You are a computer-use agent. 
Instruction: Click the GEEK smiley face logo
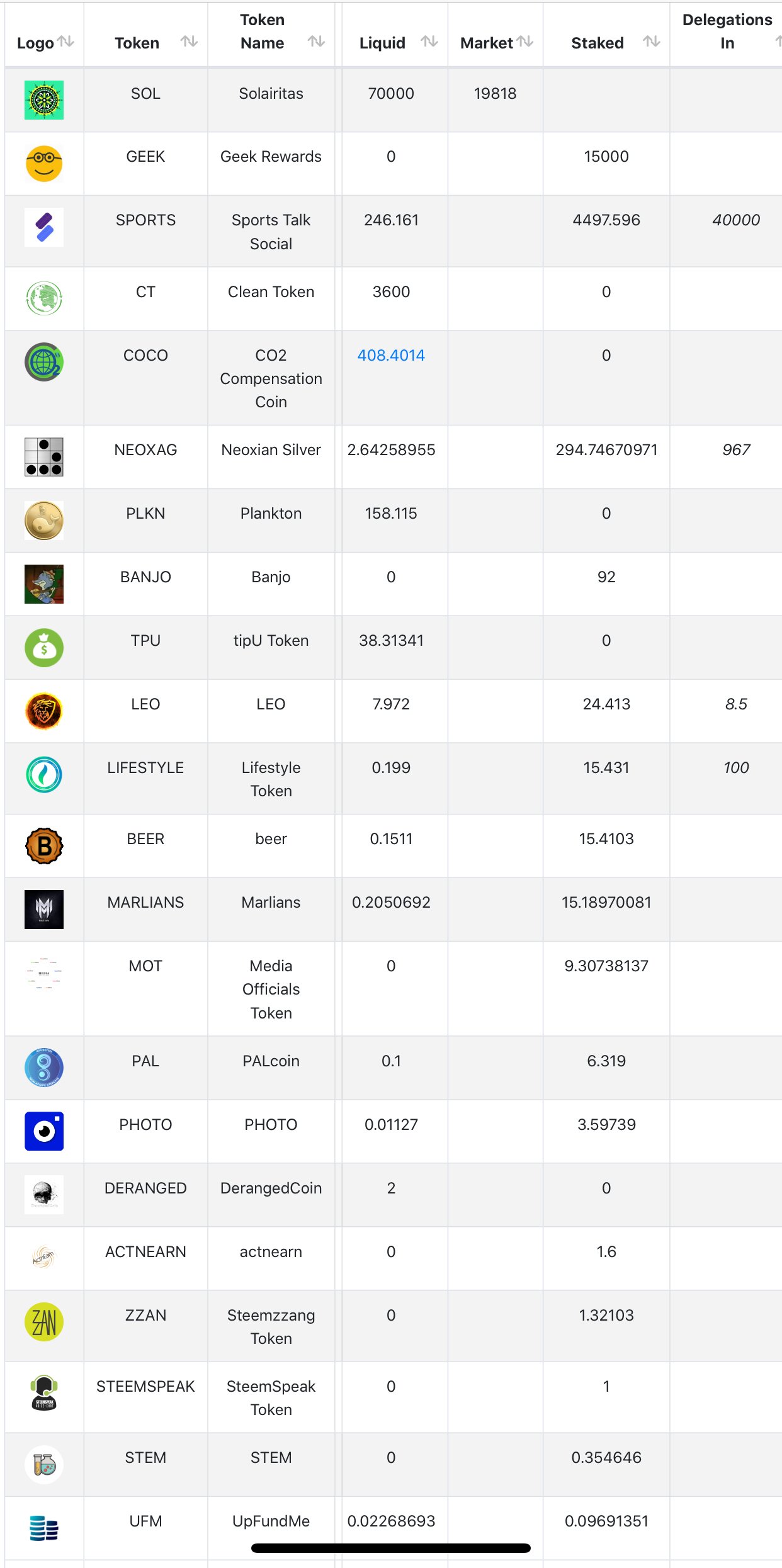tap(44, 163)
